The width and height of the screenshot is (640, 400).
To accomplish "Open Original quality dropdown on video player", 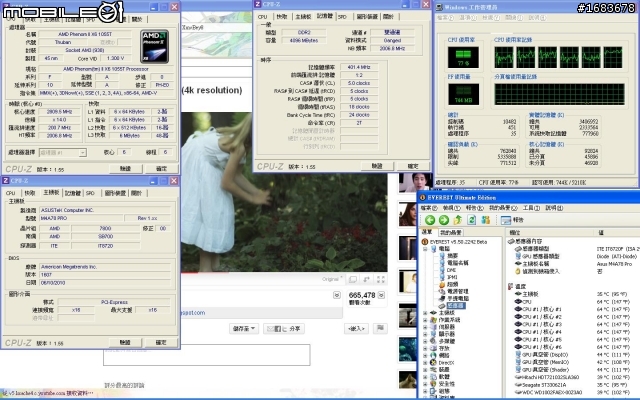I will (x=333, y=279).
